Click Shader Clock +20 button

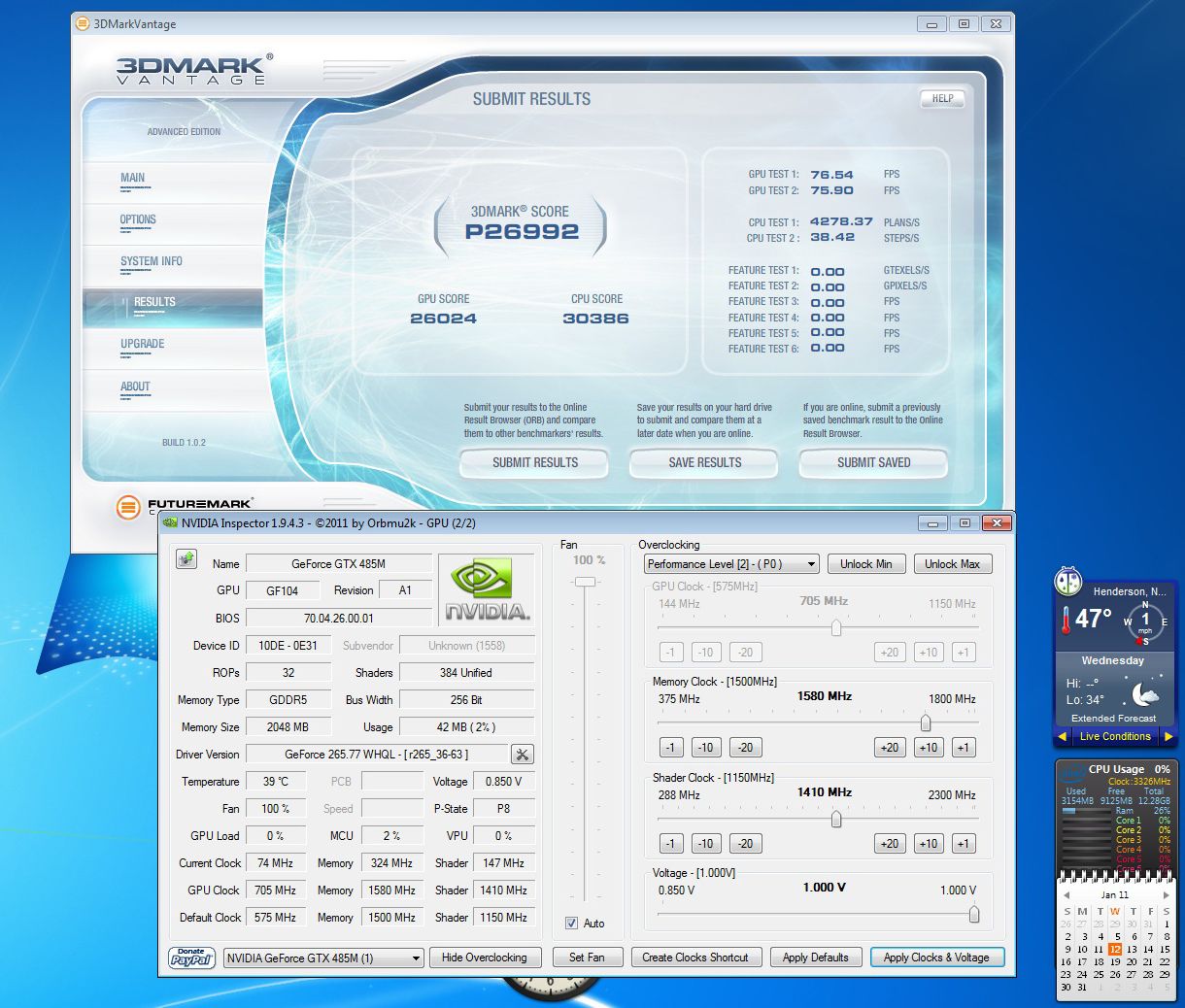[890, 844]
